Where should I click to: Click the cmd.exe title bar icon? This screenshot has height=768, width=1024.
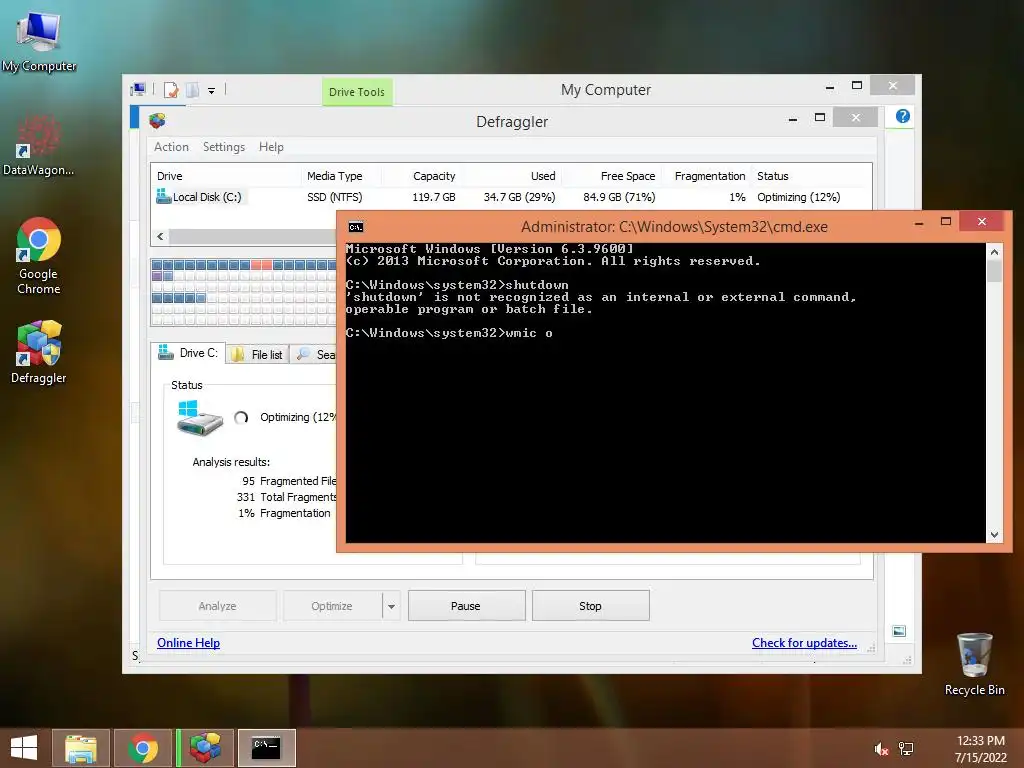pyautogui.click(x=356, y=227)
